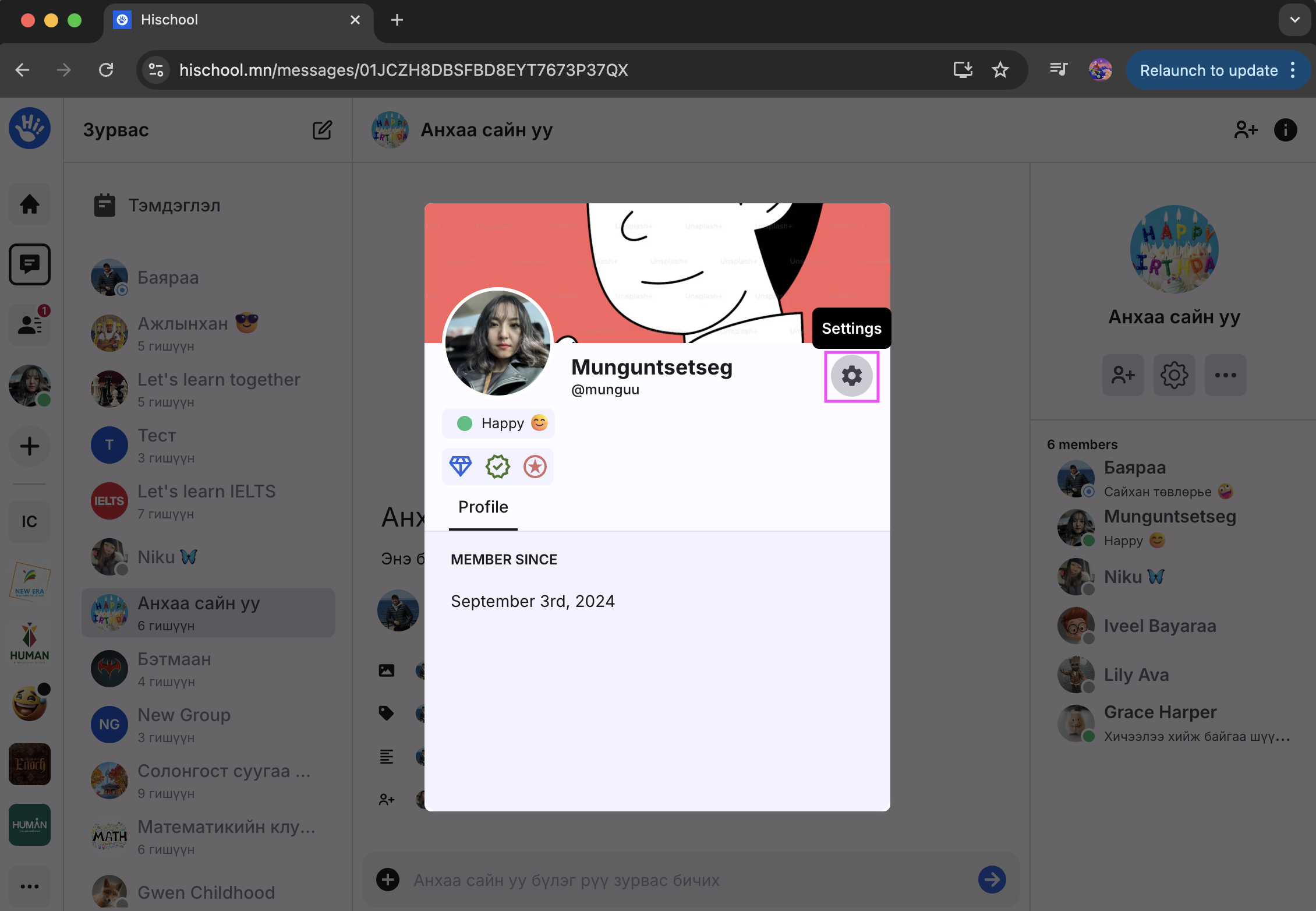Open more menu dots at sidebar bottom
The height and width of the screenshot is (911, 1316).
click(x=30, y=886)
